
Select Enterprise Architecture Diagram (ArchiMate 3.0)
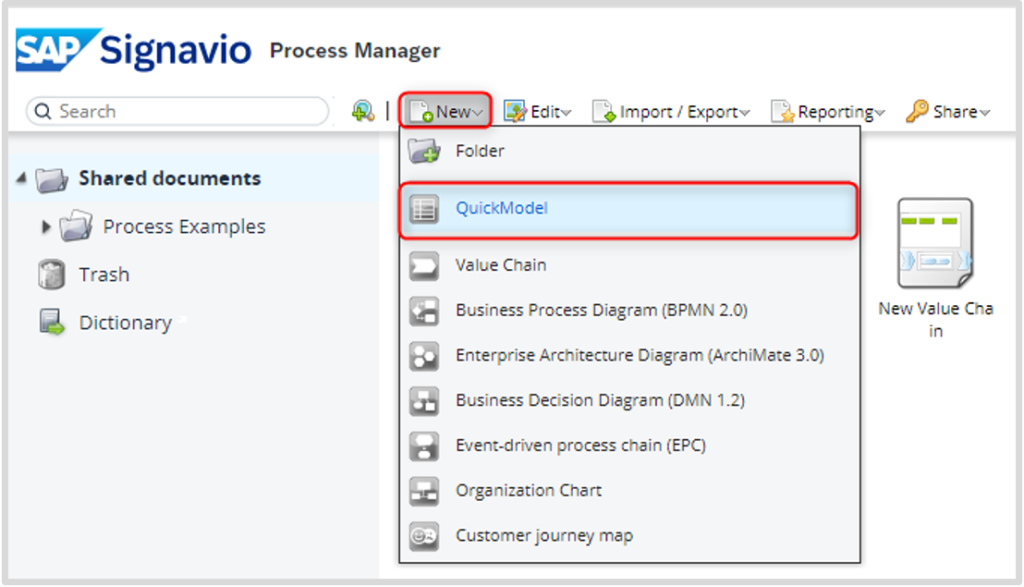click(x=630, y=355)
